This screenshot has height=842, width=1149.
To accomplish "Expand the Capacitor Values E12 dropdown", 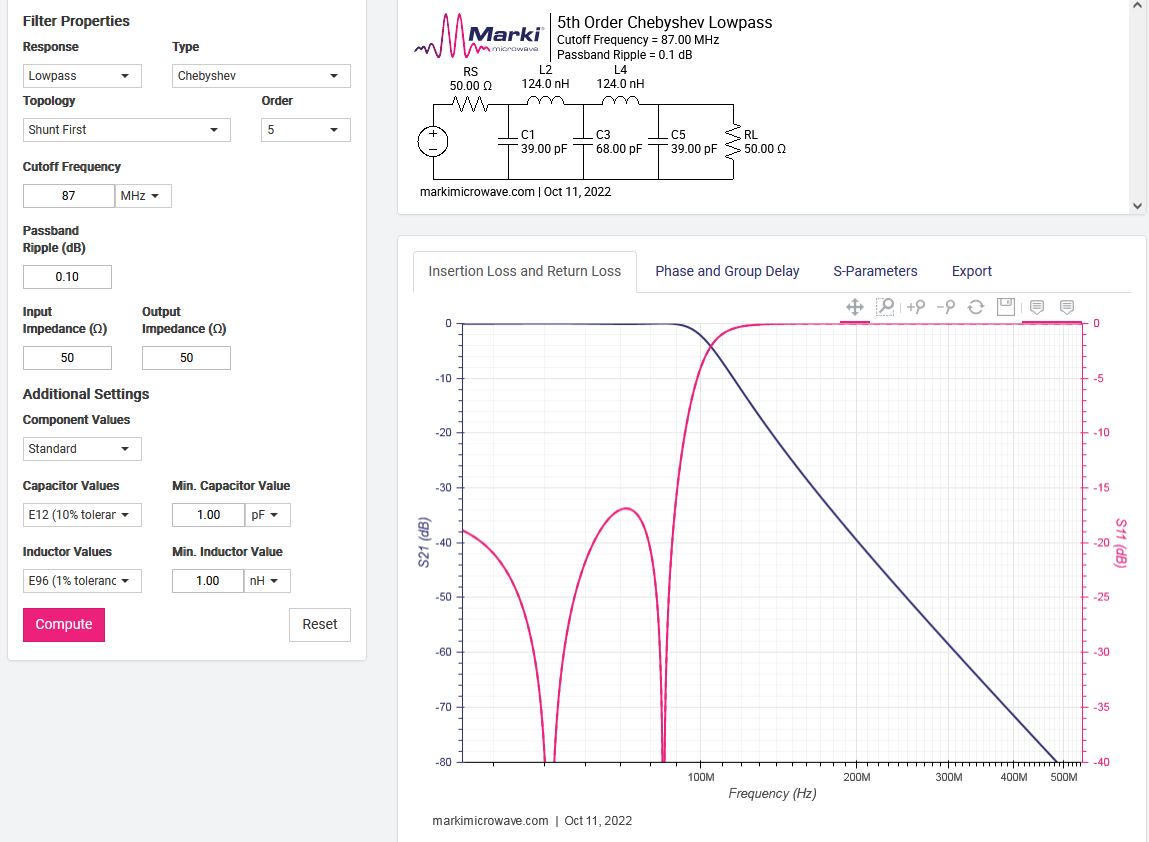I will [82, 514].
